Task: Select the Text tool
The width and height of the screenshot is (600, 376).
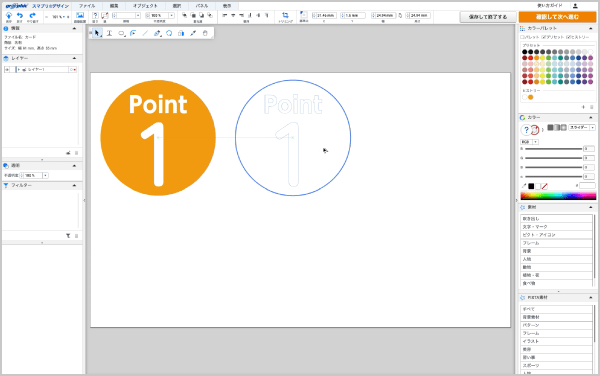Action: 109,33
